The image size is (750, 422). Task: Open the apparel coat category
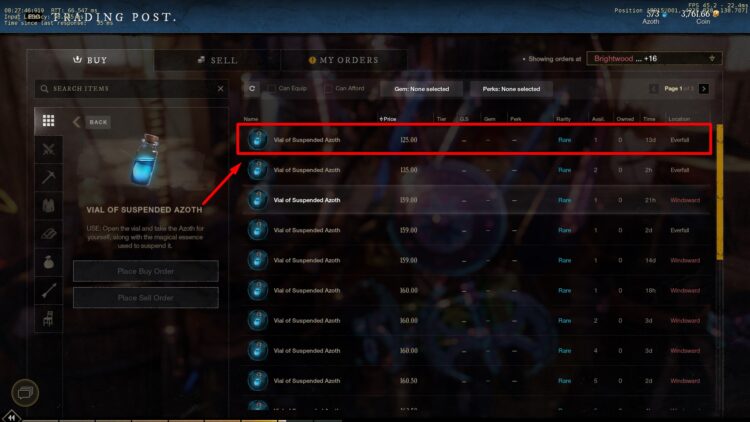pyautogui.click(x=48, y=206)
